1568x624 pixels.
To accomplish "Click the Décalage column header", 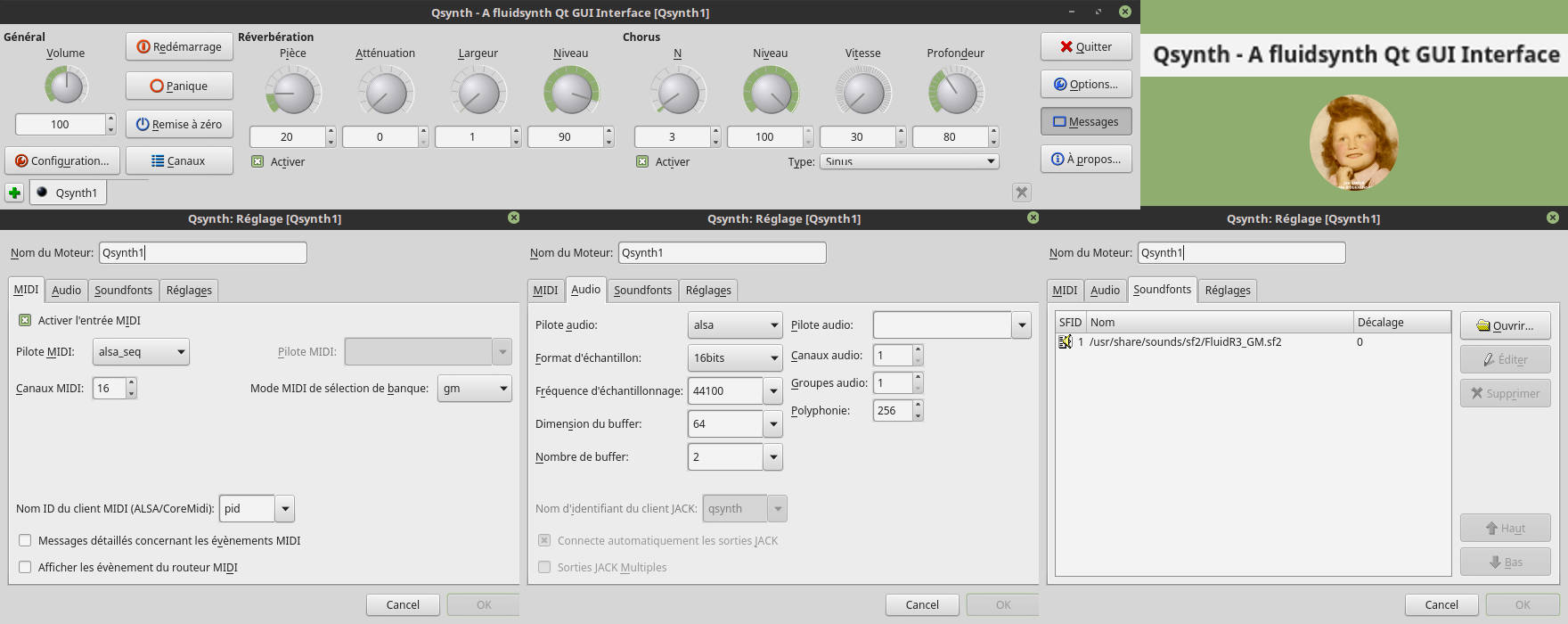I will point(1401,322).
